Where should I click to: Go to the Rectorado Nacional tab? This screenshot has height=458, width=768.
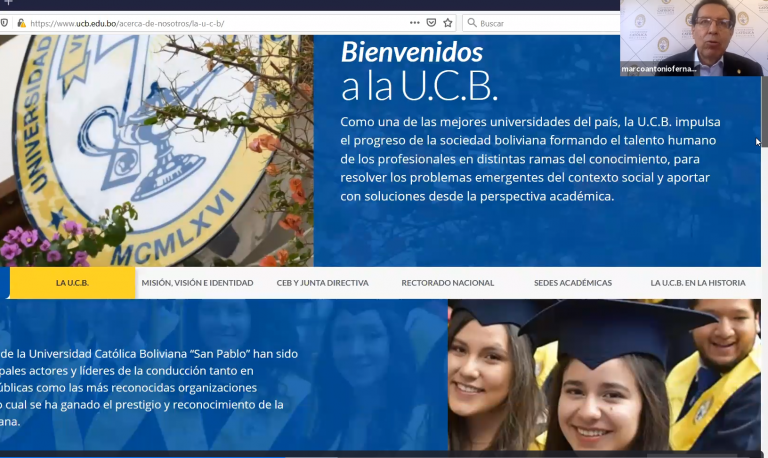tap(447, 283)
